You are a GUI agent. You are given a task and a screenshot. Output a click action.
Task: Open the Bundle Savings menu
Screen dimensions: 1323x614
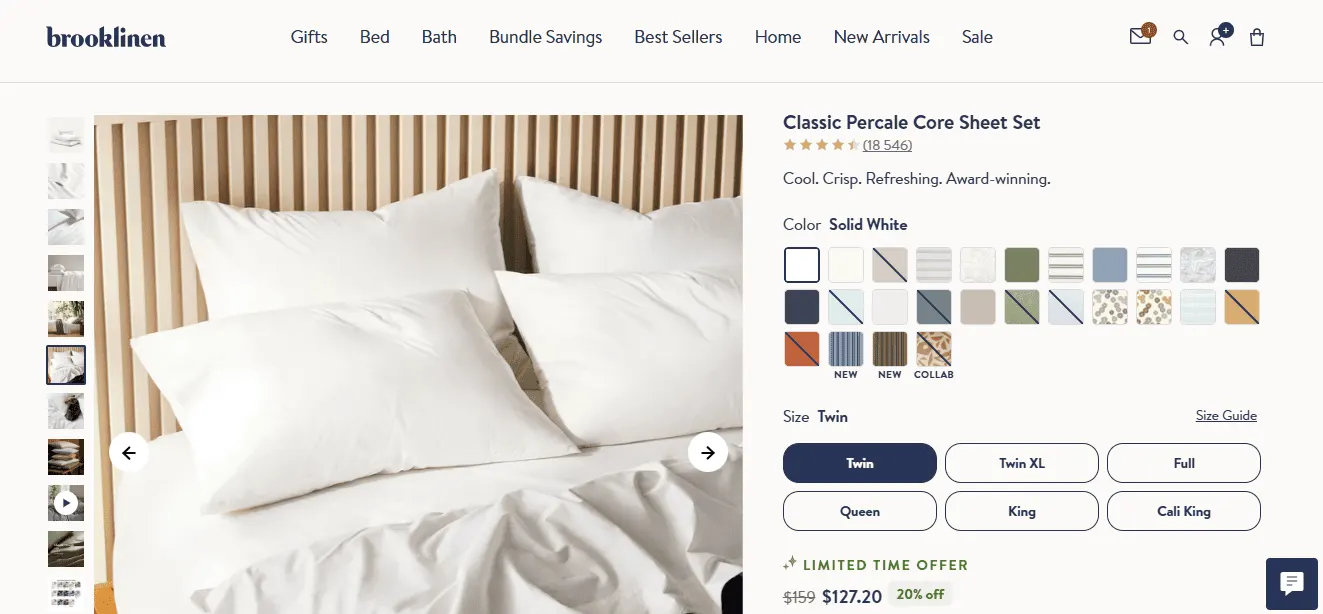pos(545,37)
